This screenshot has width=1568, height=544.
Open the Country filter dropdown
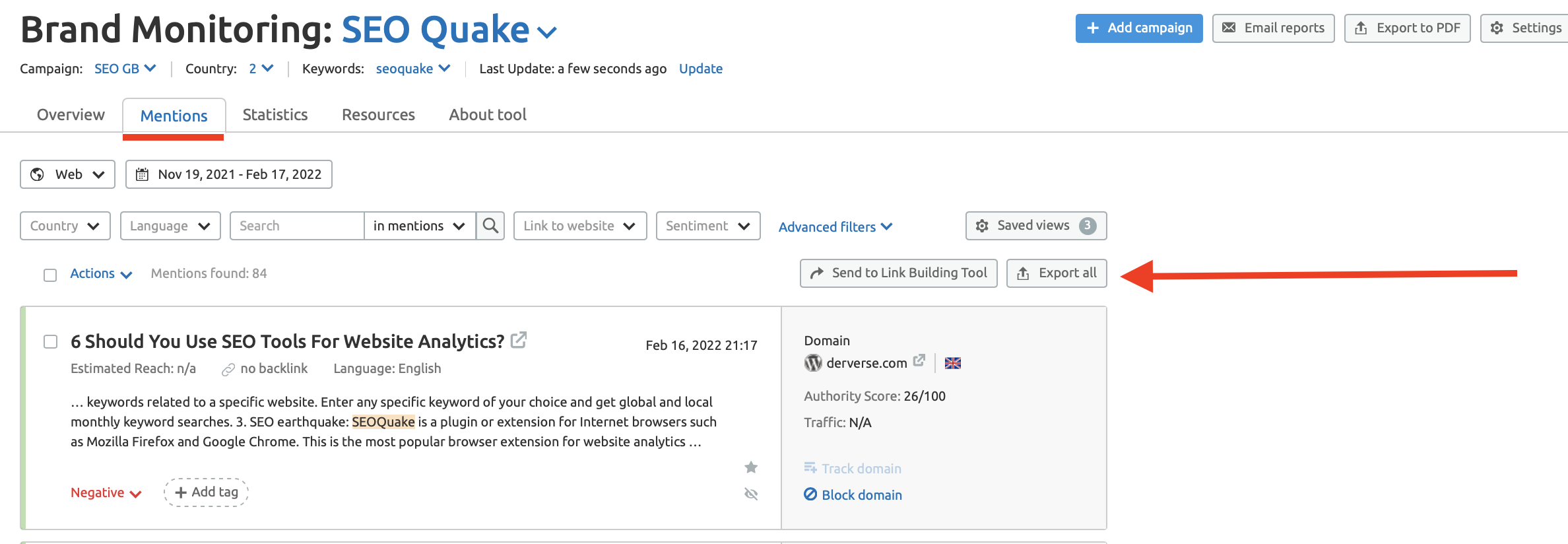(65, 226)
